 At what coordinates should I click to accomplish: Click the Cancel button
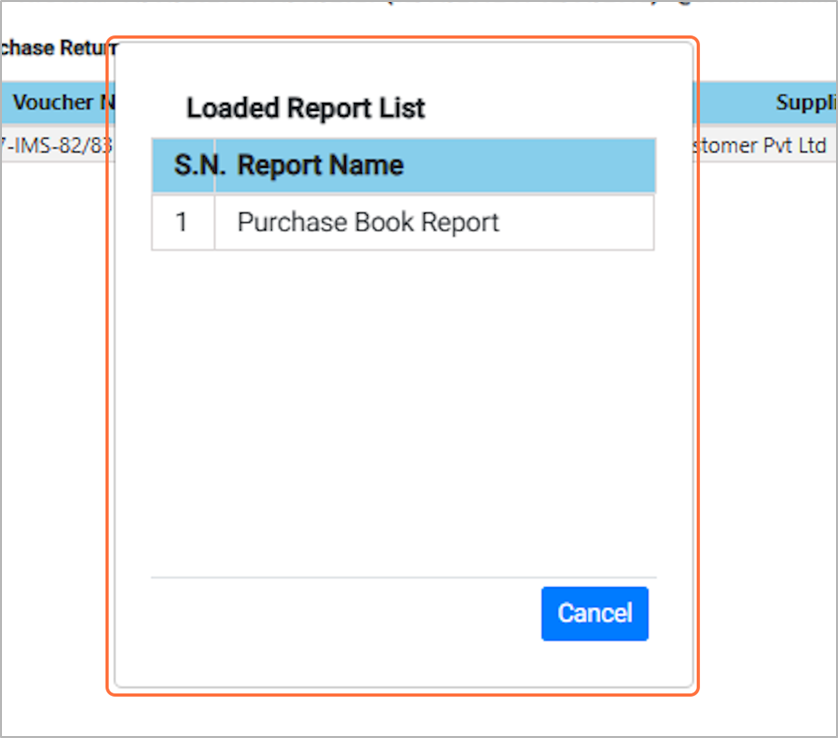595,613
